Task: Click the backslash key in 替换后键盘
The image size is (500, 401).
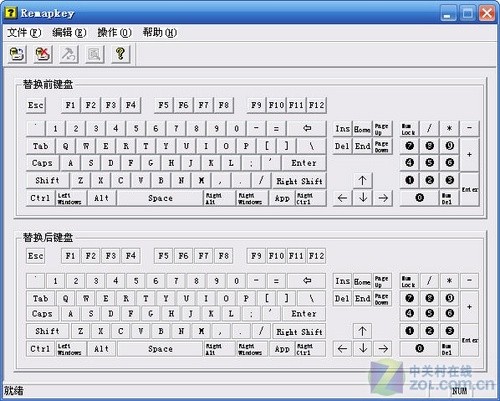Action: pos(311,298)
